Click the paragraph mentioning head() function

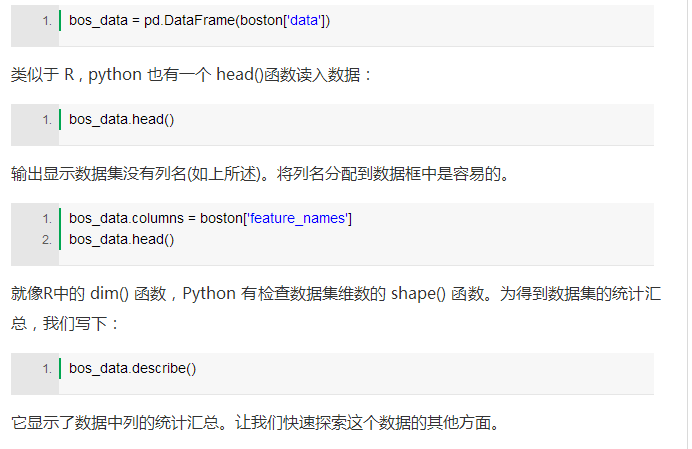pos(191,75)
